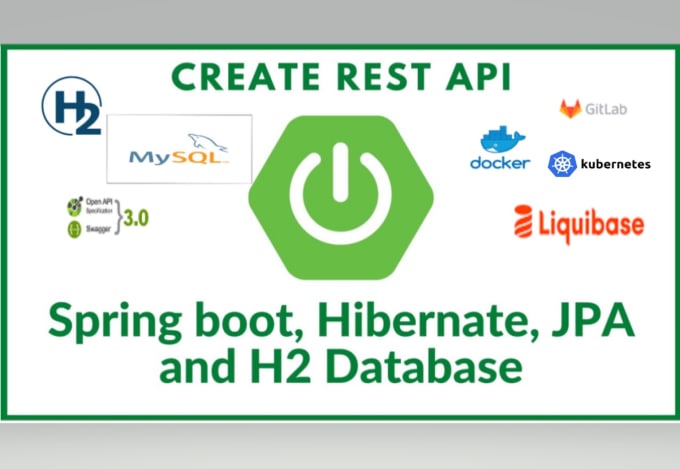Screen dimensions: 680x469
Task: Click the "GitLab" word label
Action: coord(606,108)
